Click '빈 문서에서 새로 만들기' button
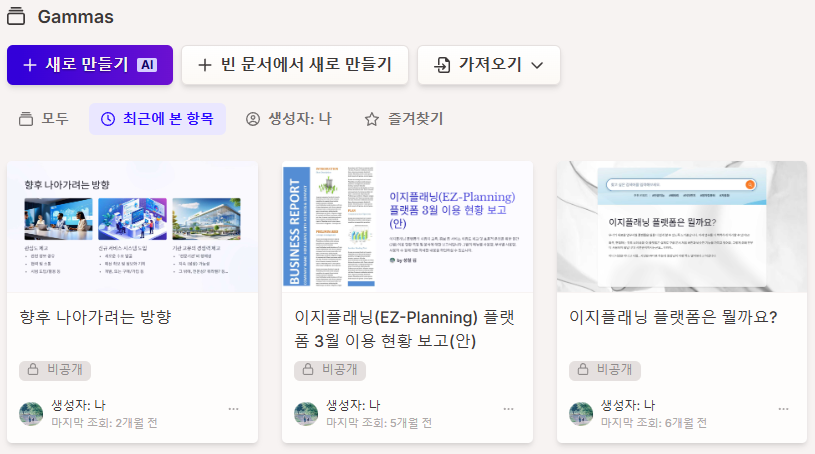The height and width of the screenshot is (454, 815). tap(295, 65)
